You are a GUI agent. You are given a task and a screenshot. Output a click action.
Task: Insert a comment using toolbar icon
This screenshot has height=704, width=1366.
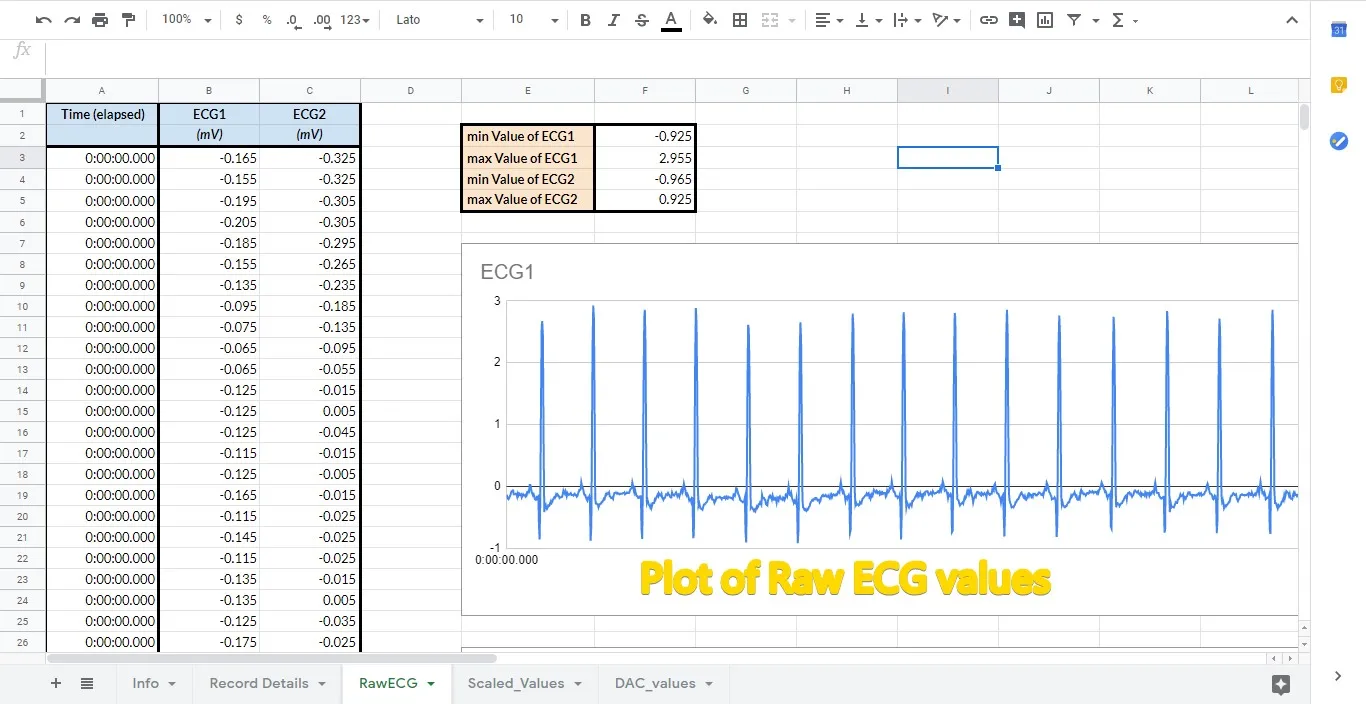tap(1017, 20)
